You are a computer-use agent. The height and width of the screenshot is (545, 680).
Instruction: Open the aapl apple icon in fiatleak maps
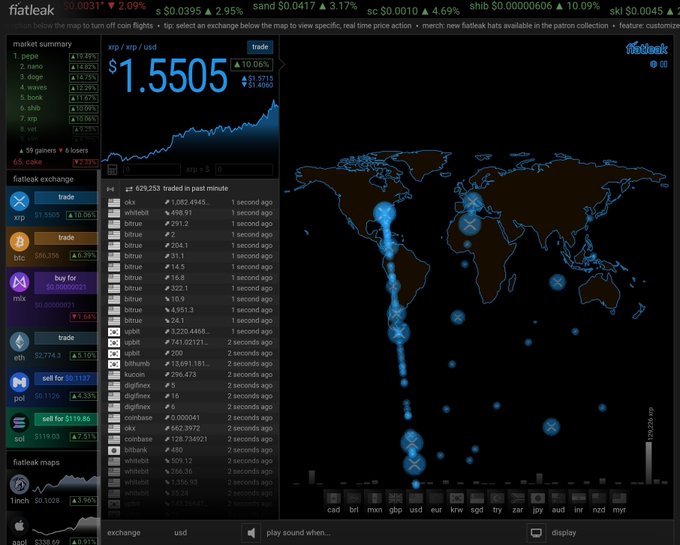(x=20, y=526)
